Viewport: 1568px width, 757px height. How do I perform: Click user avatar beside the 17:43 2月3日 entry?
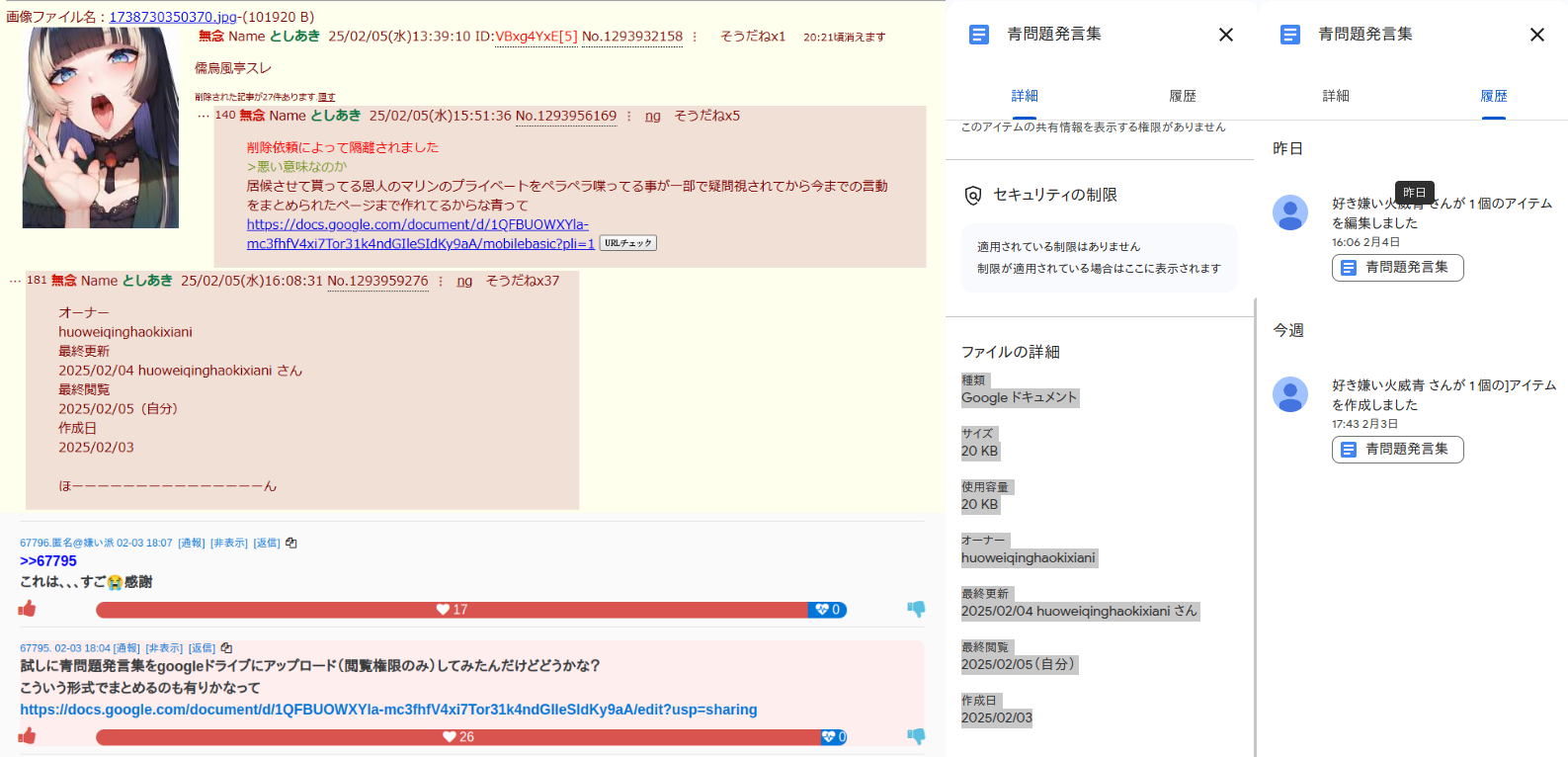pos(1290,394)
